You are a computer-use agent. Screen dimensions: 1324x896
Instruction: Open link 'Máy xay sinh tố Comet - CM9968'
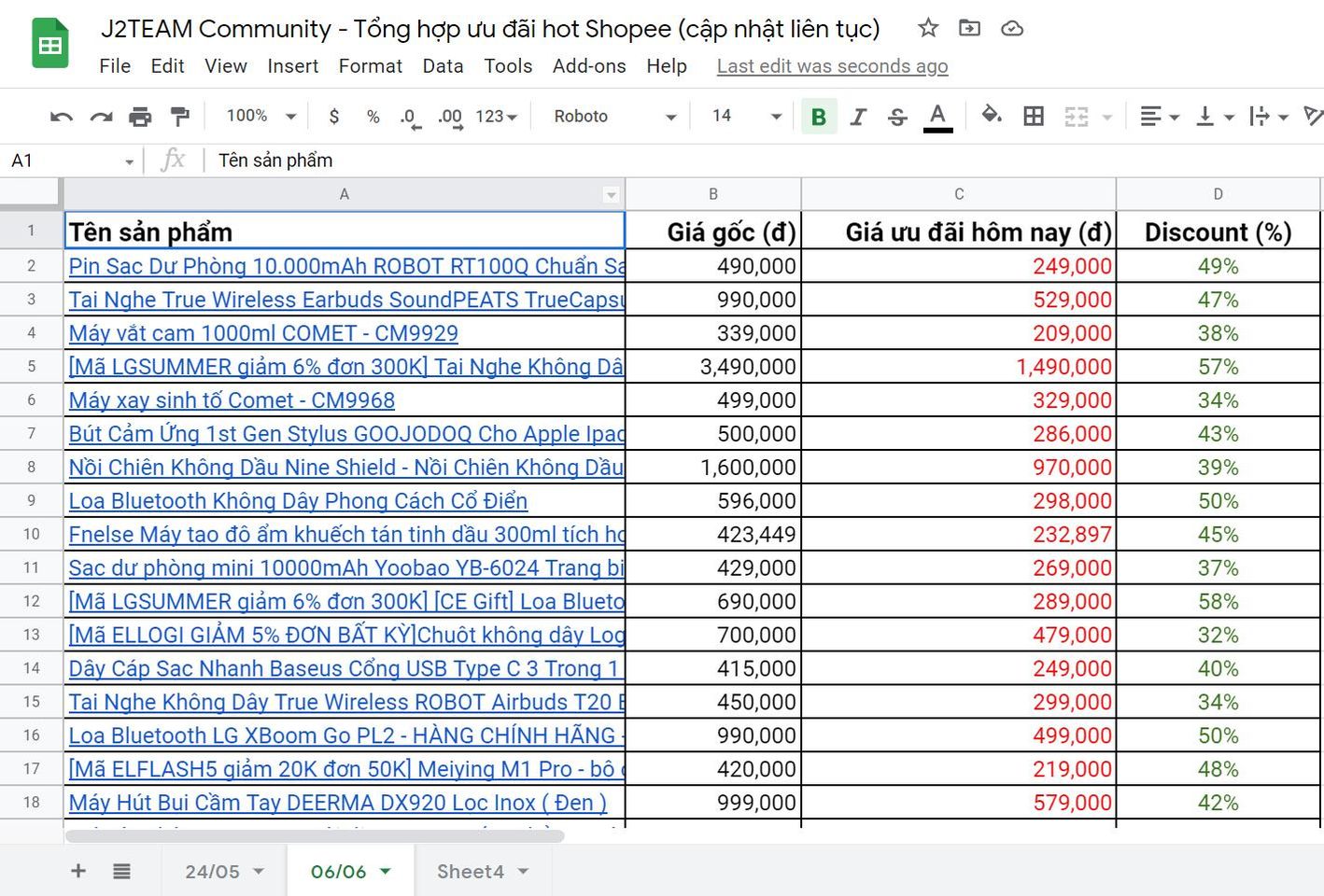coord(232,400)
